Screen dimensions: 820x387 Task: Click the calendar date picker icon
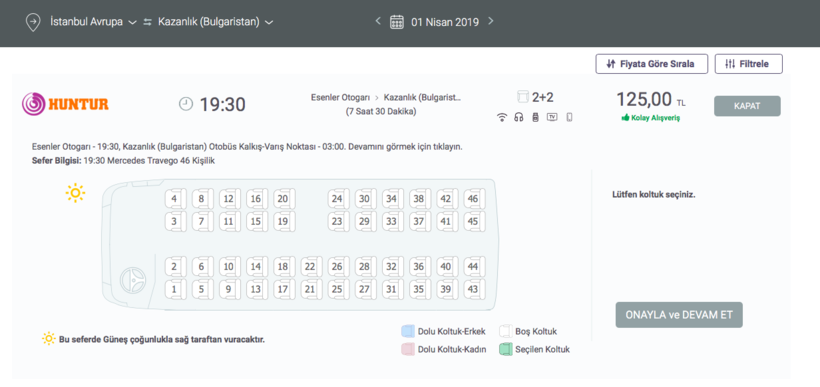pyautogui.click(x=397, y=22)
